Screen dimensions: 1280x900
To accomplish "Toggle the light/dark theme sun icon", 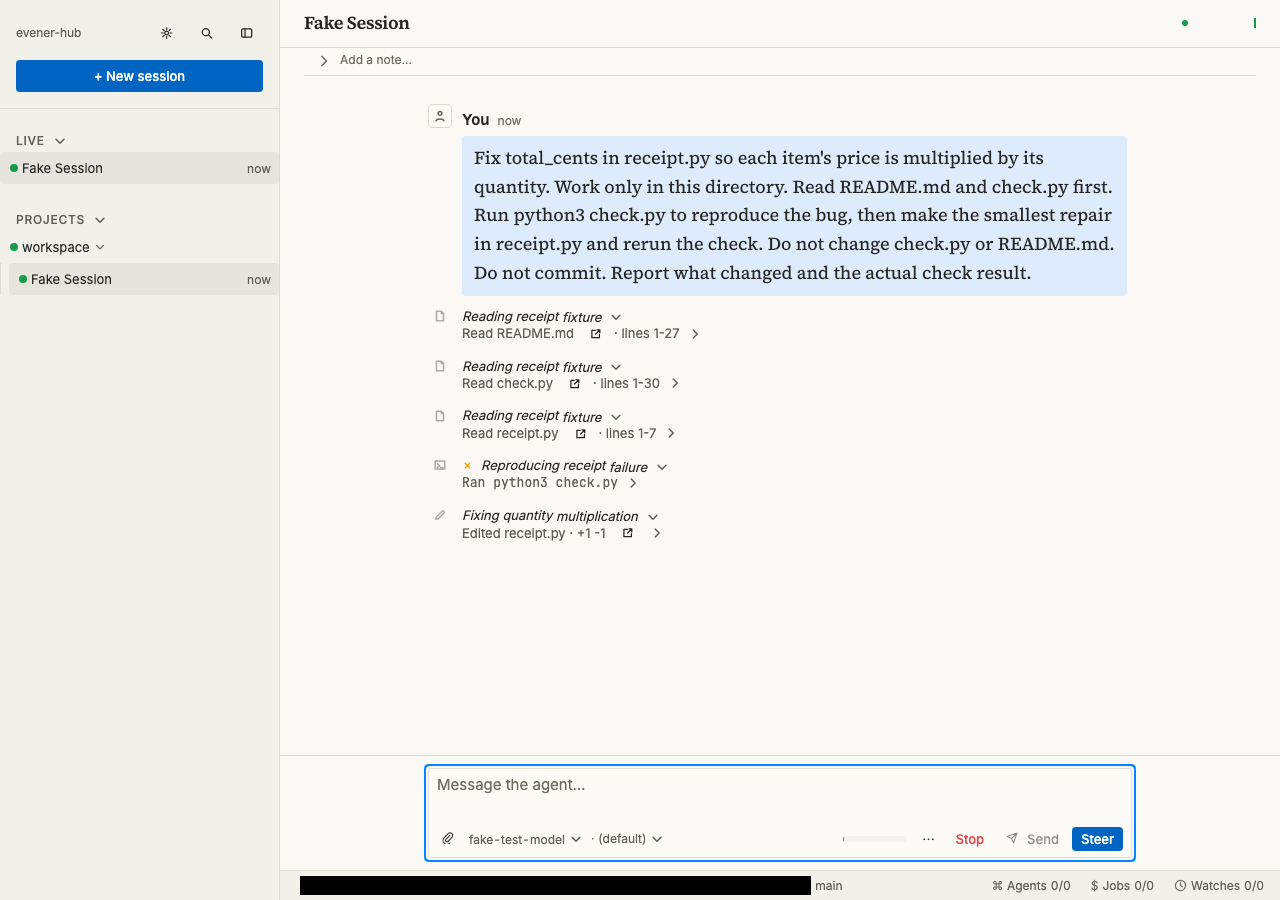I will click(167, 33).
